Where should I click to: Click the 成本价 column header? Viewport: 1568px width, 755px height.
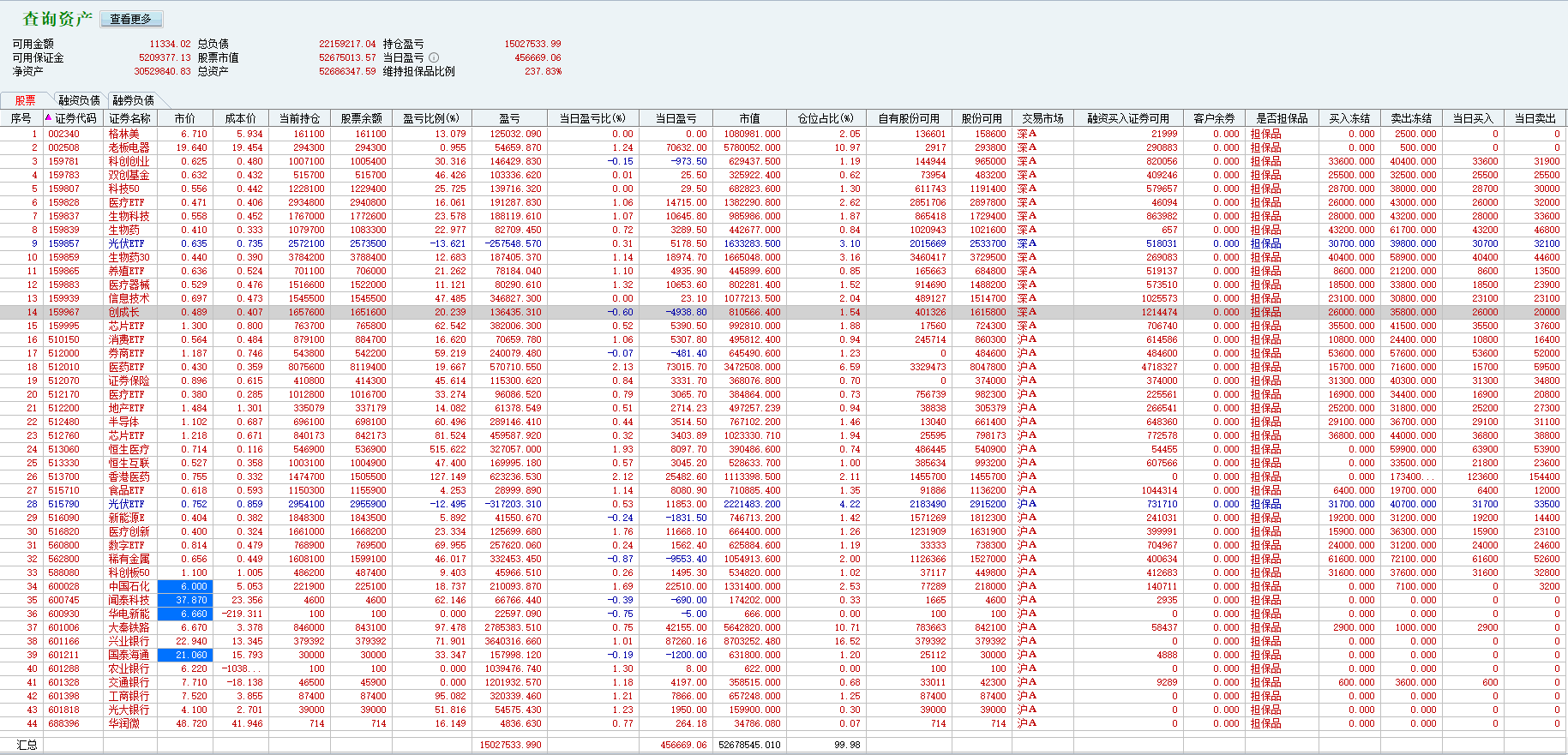(241, 118)
